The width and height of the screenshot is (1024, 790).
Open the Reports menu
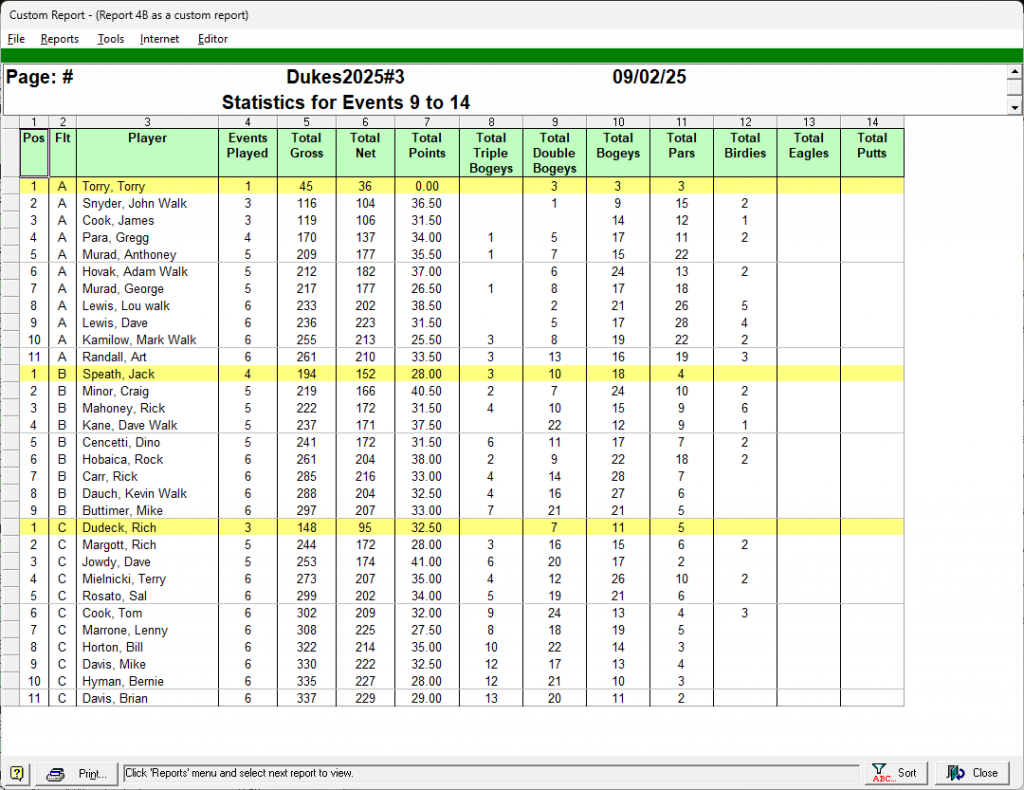tap(60, 39)
